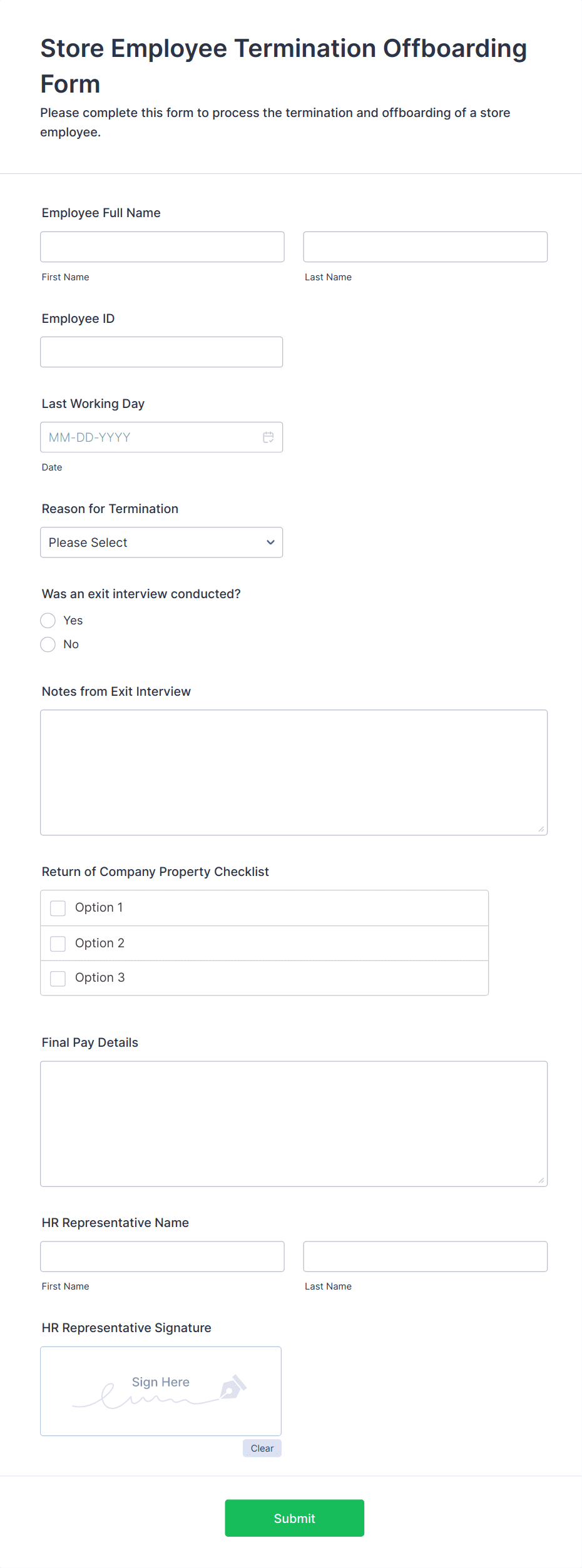Viewport: 582px width, 1568px height.
Task: Focus HR Representative First Name field
Action: [x=162, y=1256]
